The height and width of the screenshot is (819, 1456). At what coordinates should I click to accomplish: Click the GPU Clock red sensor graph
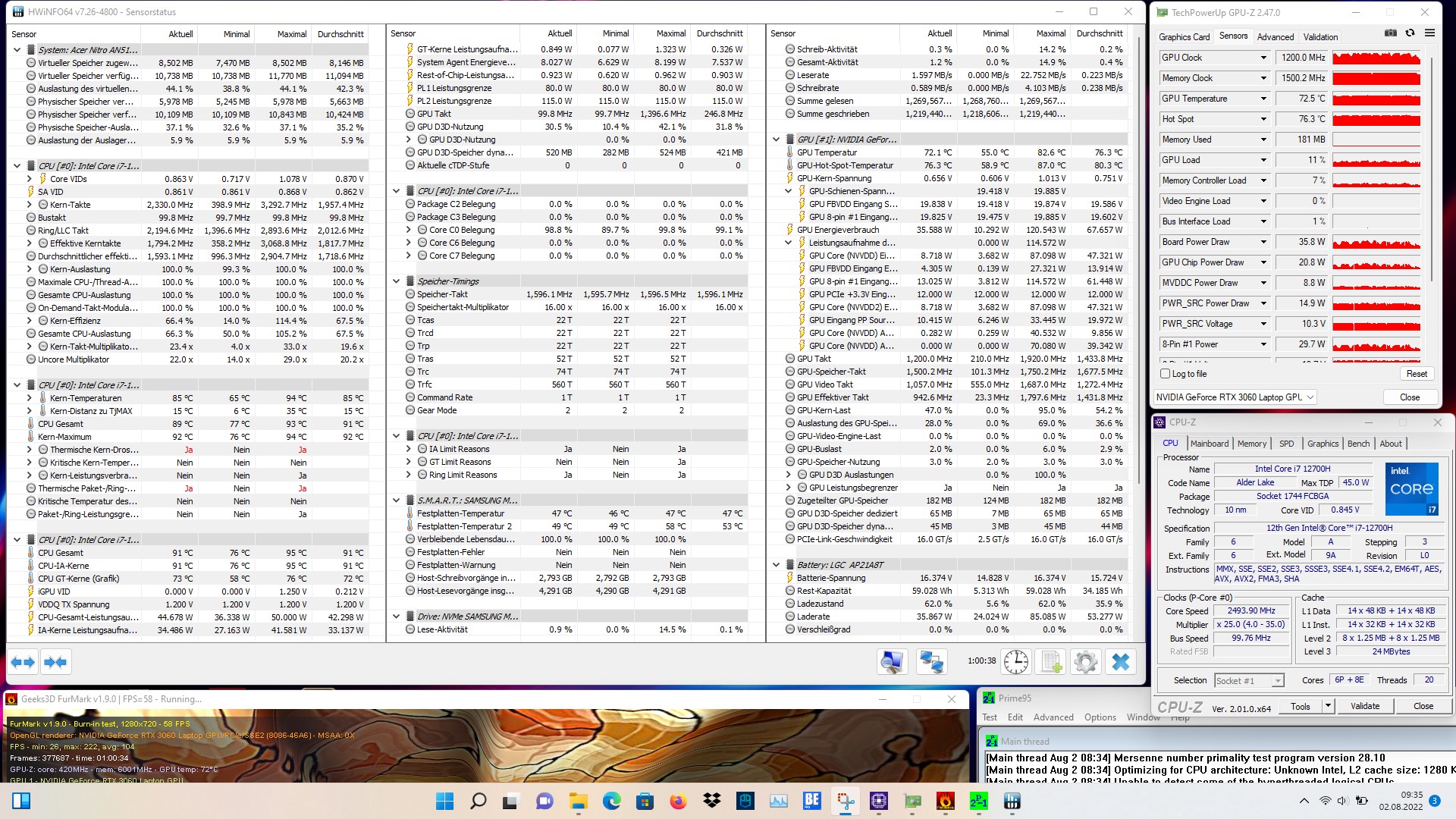1376,58
